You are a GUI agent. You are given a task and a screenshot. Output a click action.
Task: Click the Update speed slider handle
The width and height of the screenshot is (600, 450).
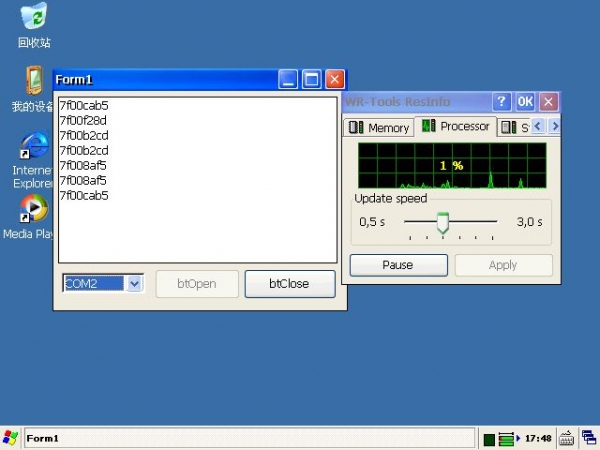443,222
